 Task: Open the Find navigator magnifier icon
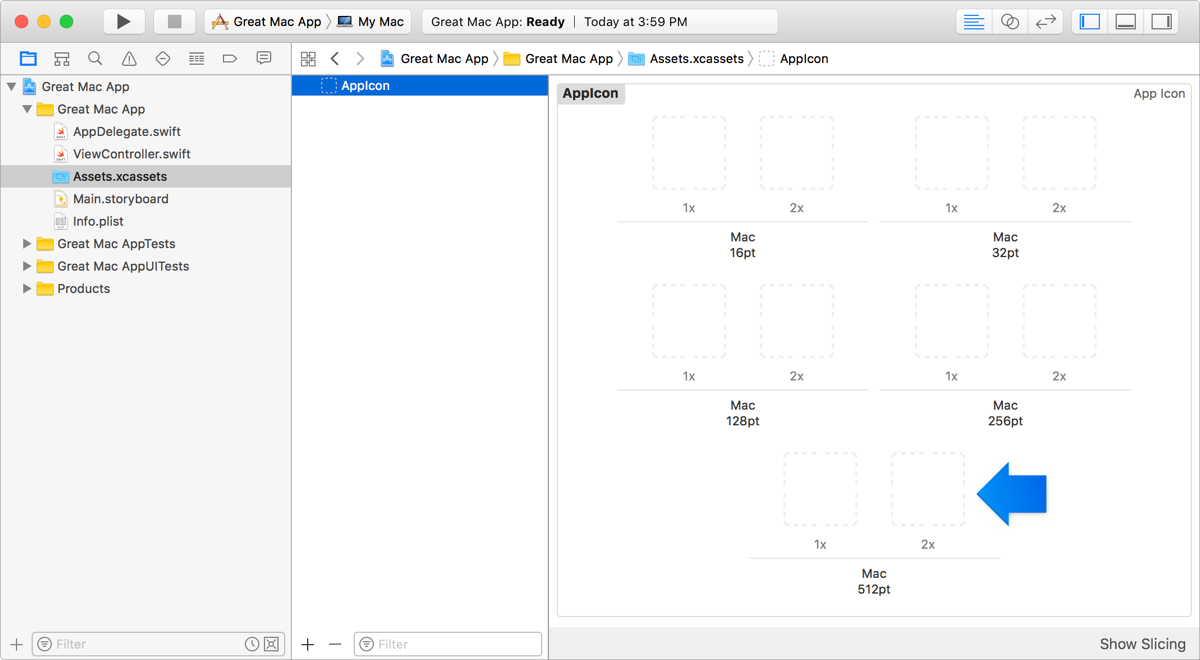click(x=95, y=59)
